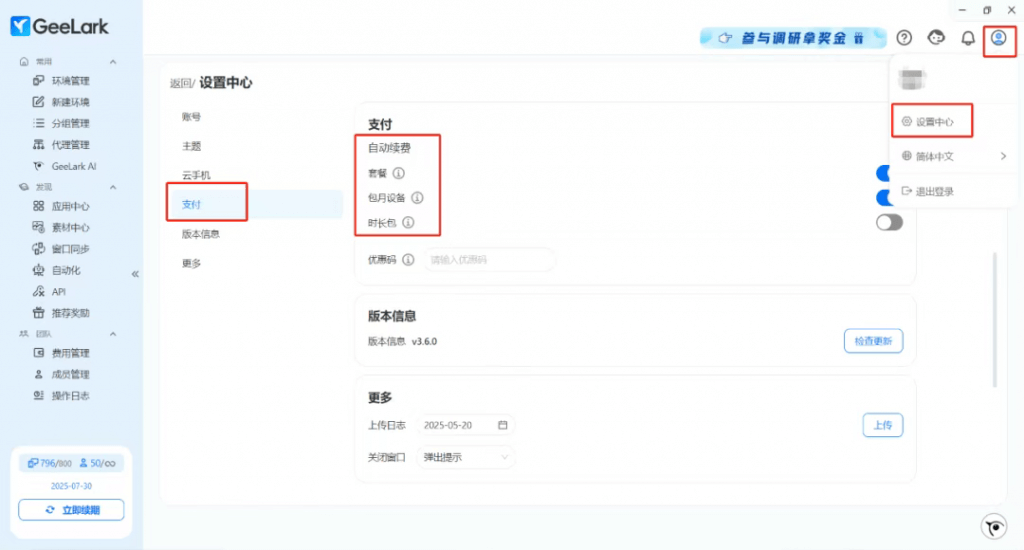Click the 立即续期 renew button
Viewport: 1024px width, 550px height.
(x=71, y=510)
